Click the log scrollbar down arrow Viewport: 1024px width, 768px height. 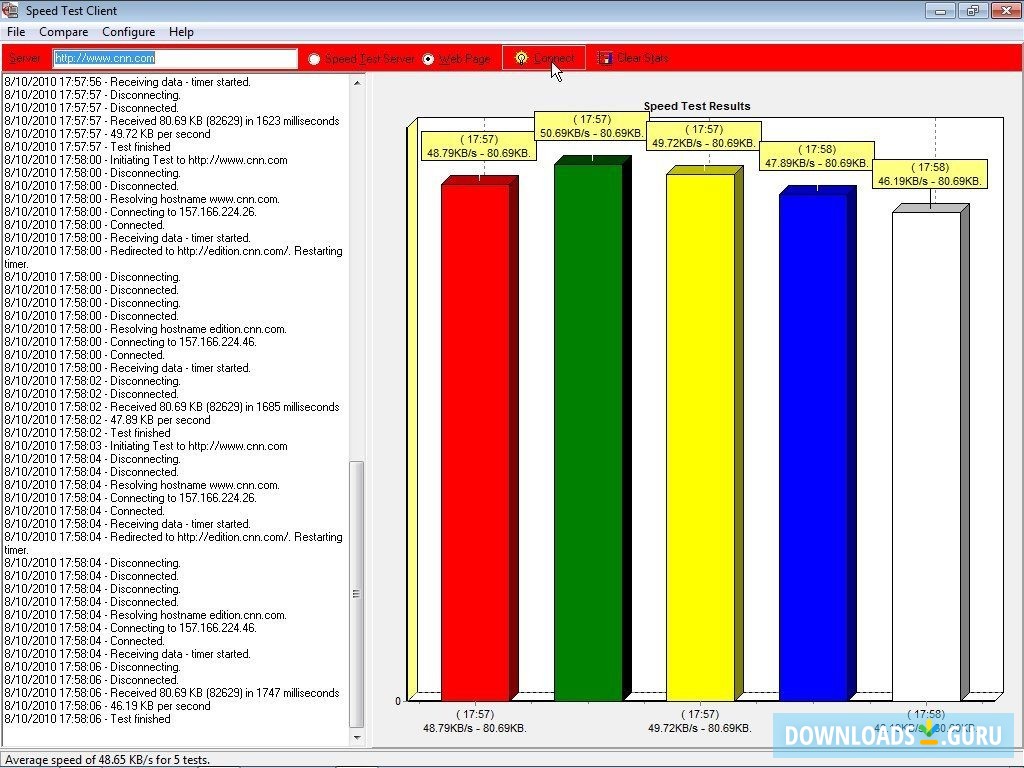[357, 737]
